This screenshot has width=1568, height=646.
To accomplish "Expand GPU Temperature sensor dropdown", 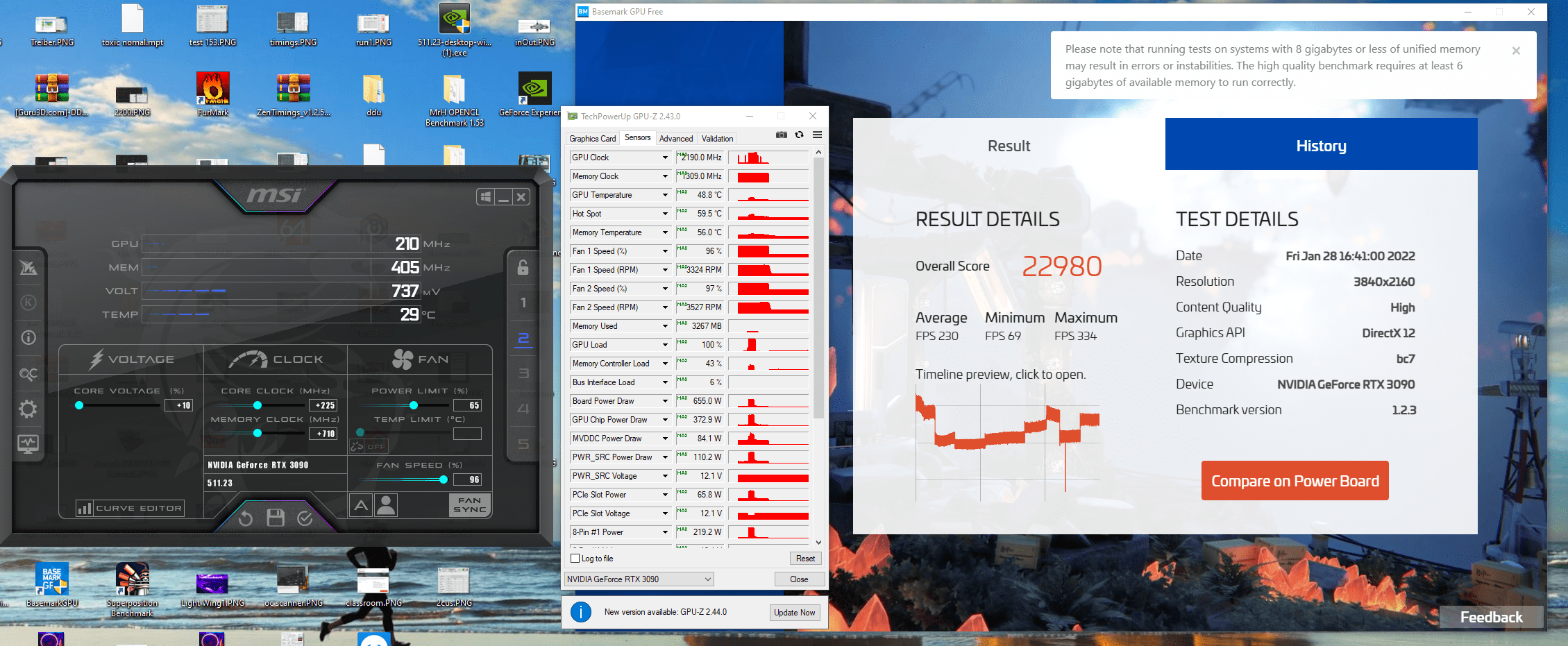I will point(665,195).
